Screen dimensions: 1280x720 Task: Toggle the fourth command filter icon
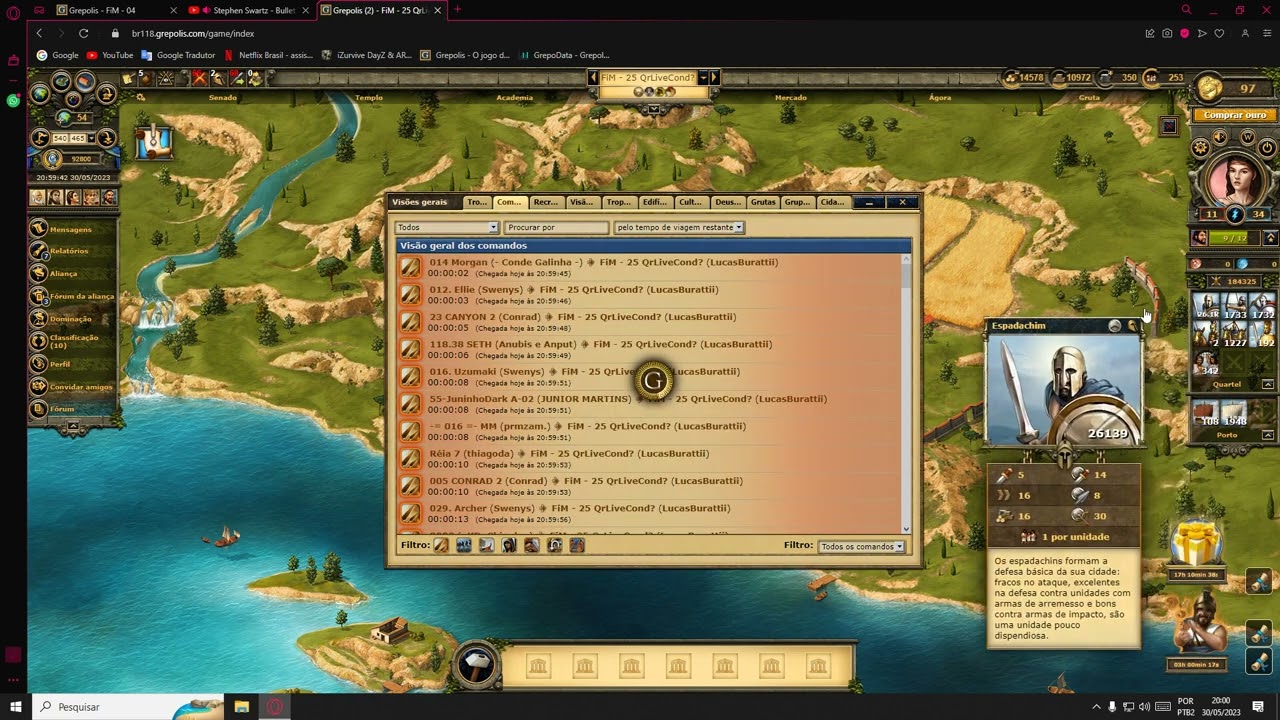coord(509,545)
